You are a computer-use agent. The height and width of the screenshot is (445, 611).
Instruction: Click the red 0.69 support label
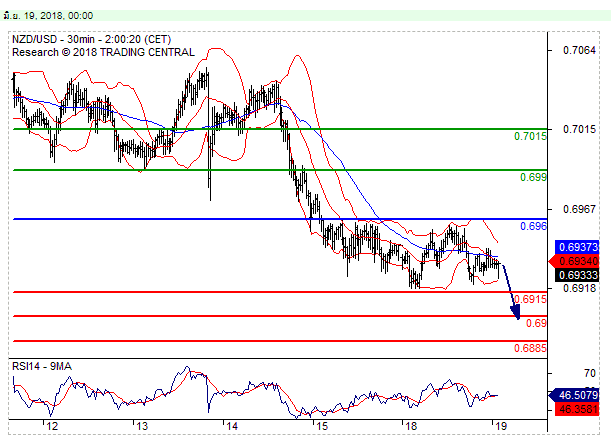(x=536, y=323)
